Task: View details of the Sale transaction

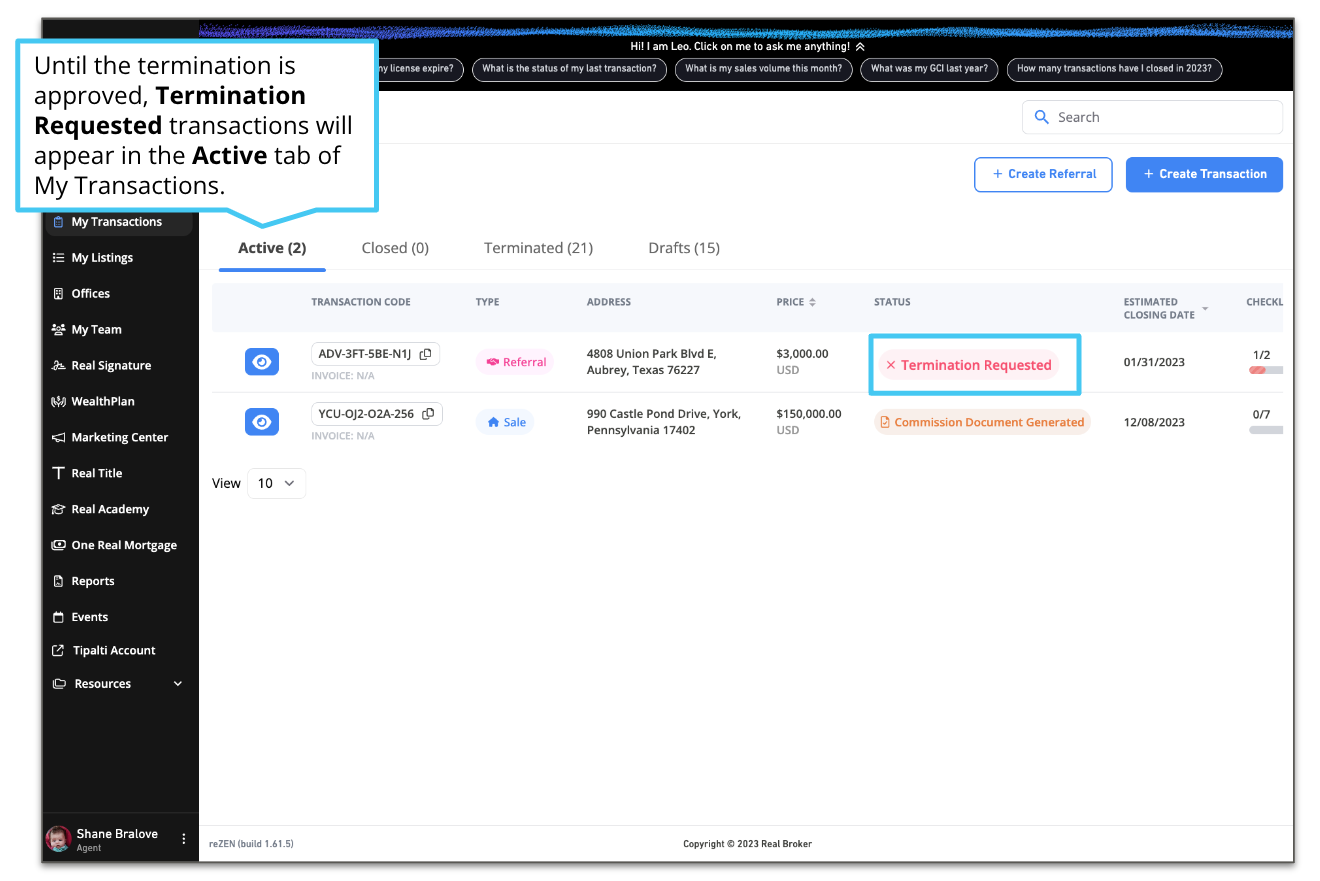Action: coord(261,421)
